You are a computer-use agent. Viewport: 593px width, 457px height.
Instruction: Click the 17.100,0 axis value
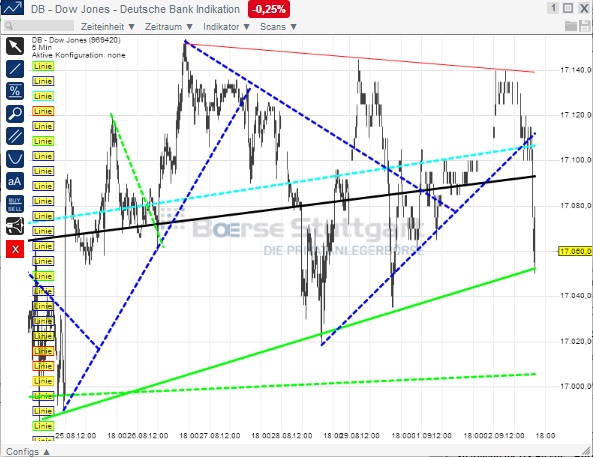pos(575,160)
